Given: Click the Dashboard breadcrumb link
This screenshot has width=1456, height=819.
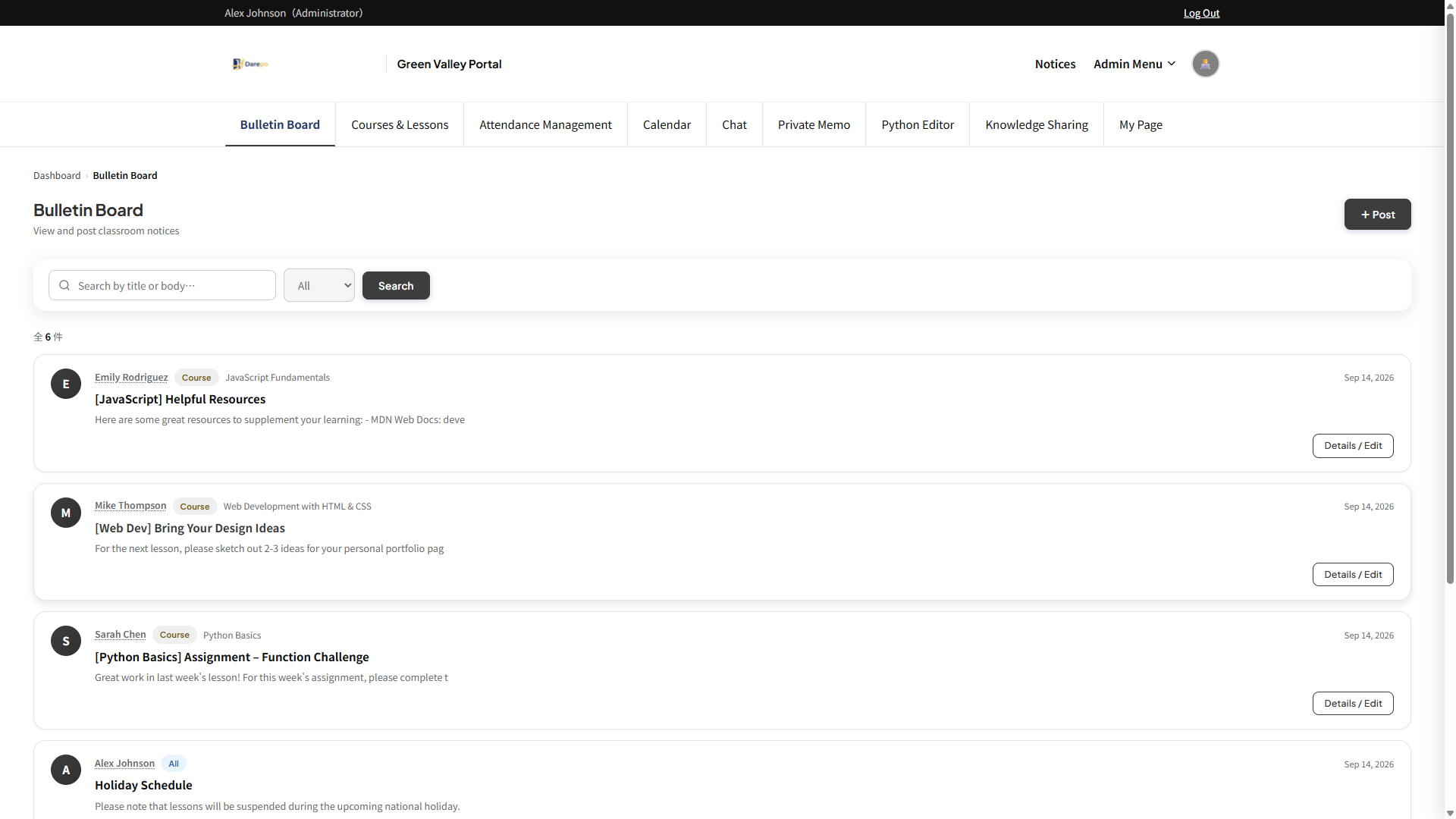Looking at the screenshot, I should pos(57,175).
